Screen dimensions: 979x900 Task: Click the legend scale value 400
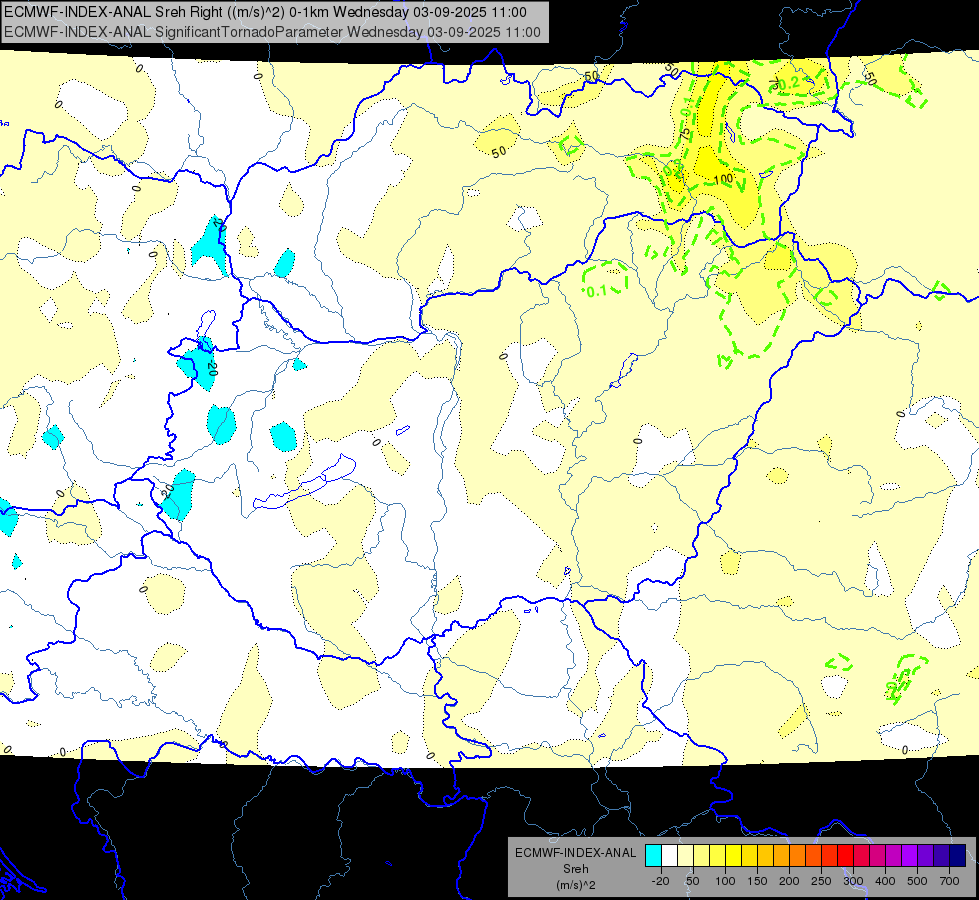coord(885,881)
